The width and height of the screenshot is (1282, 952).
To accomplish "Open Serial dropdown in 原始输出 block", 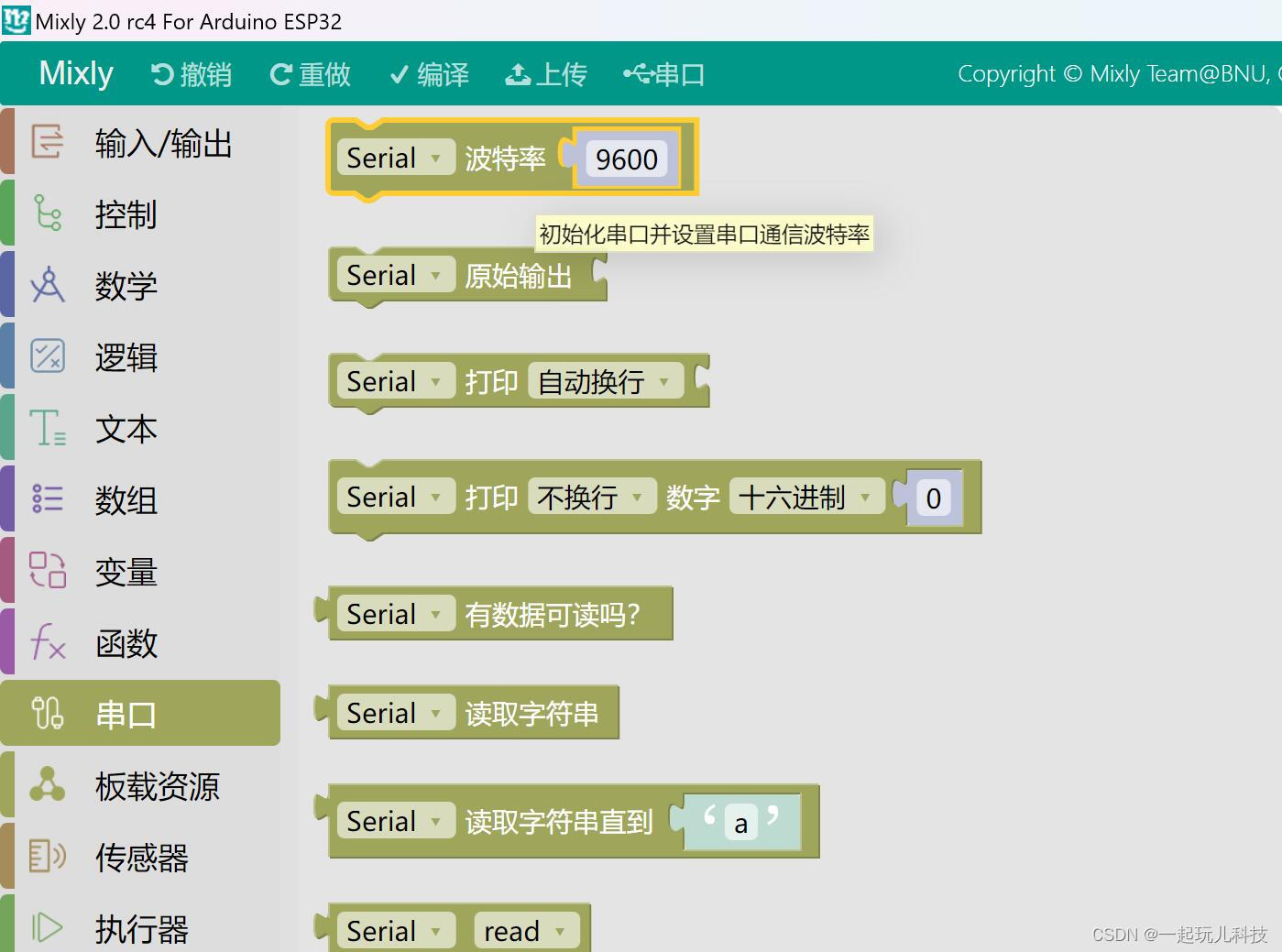I will click(396, 275).
